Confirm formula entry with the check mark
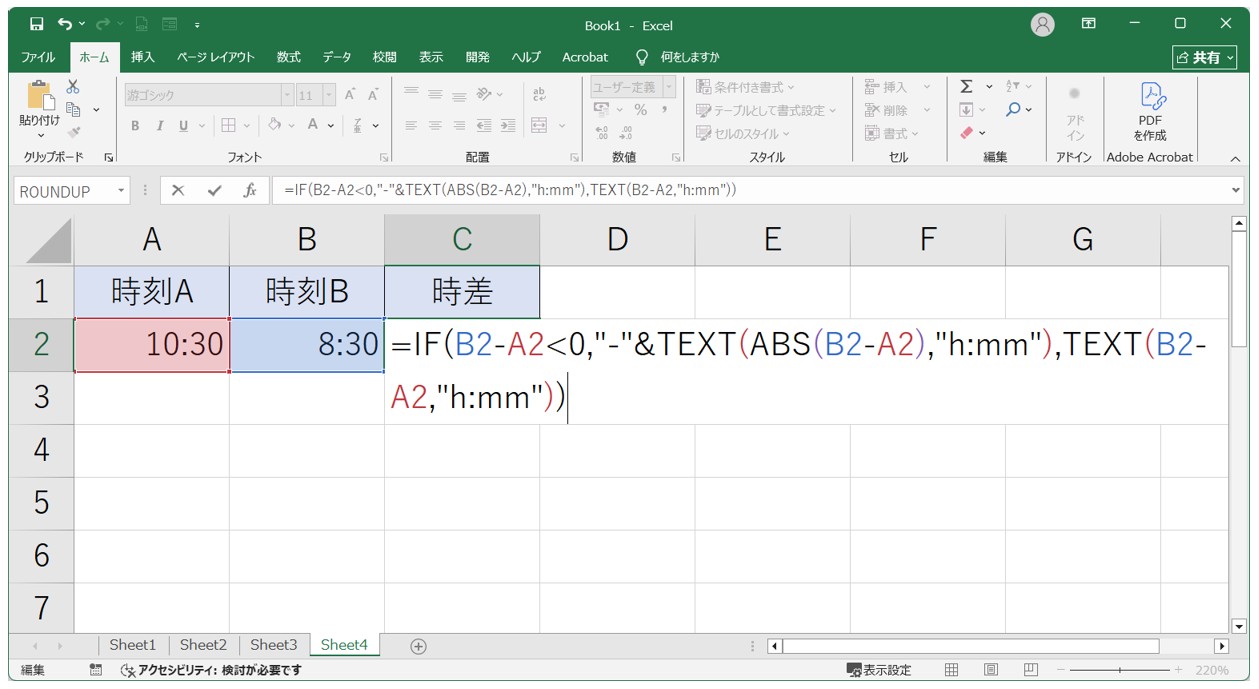The height and width of the screenshot is (689, 1259). point(214,190)
